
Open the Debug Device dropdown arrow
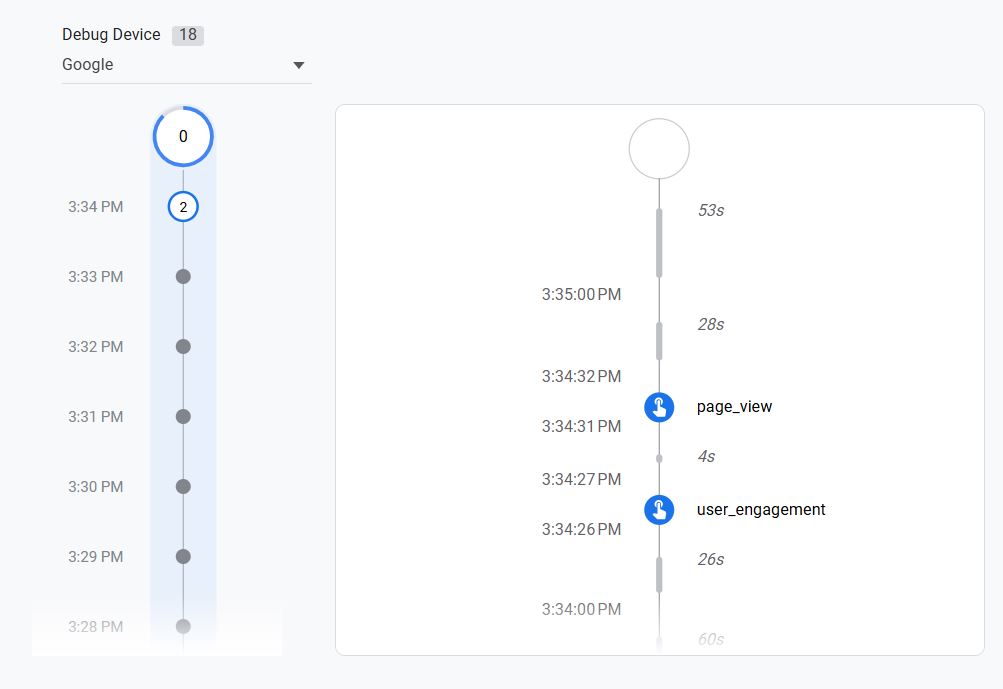[298, 66]
